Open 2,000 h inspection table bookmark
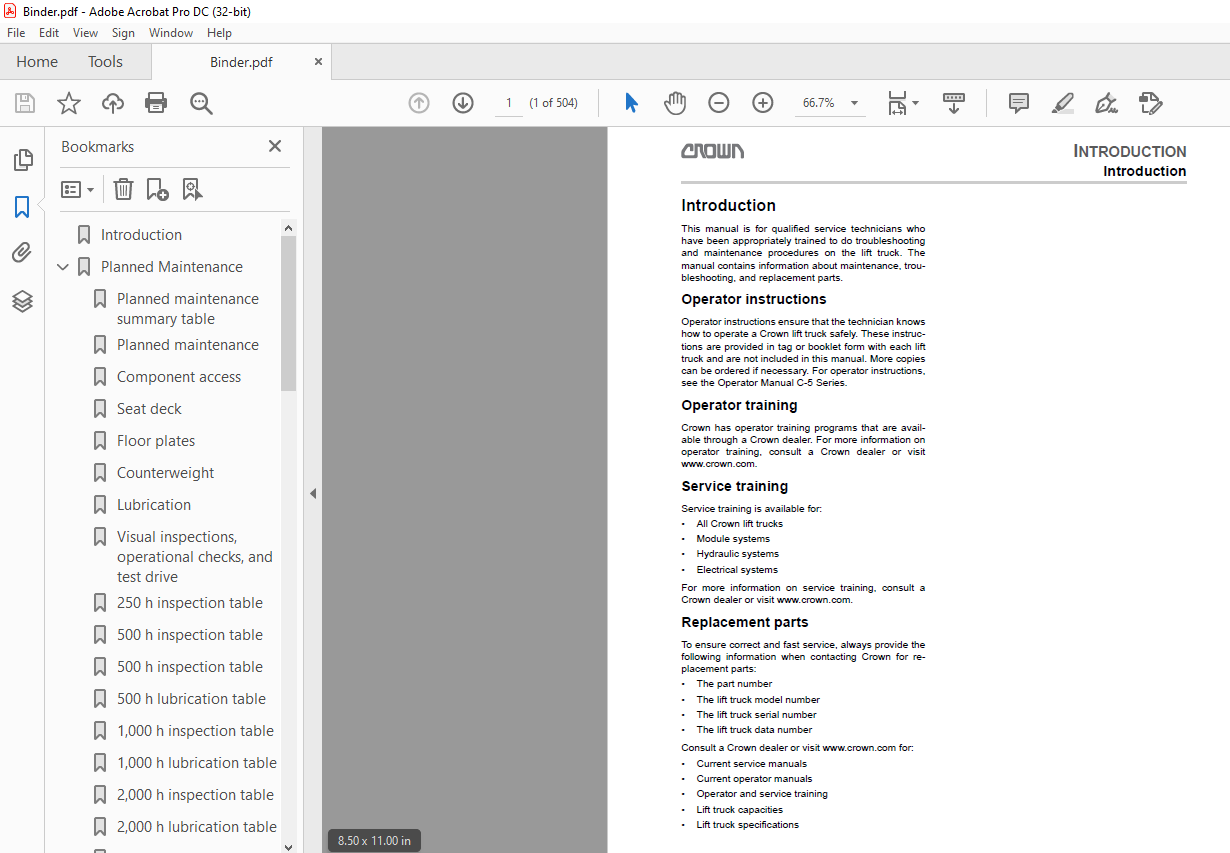Screen dimensions: 1230x853 pyautogui.click(x=195, y=795)
